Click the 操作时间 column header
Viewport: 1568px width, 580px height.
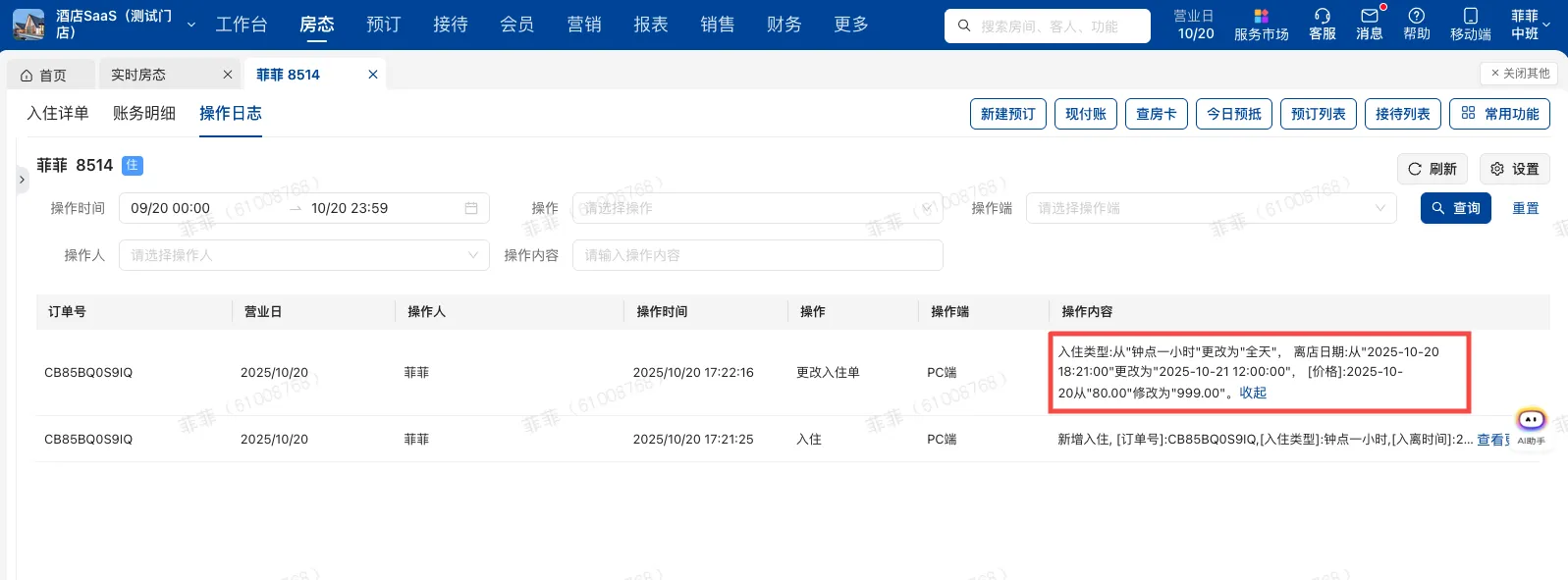coord(662,312)
